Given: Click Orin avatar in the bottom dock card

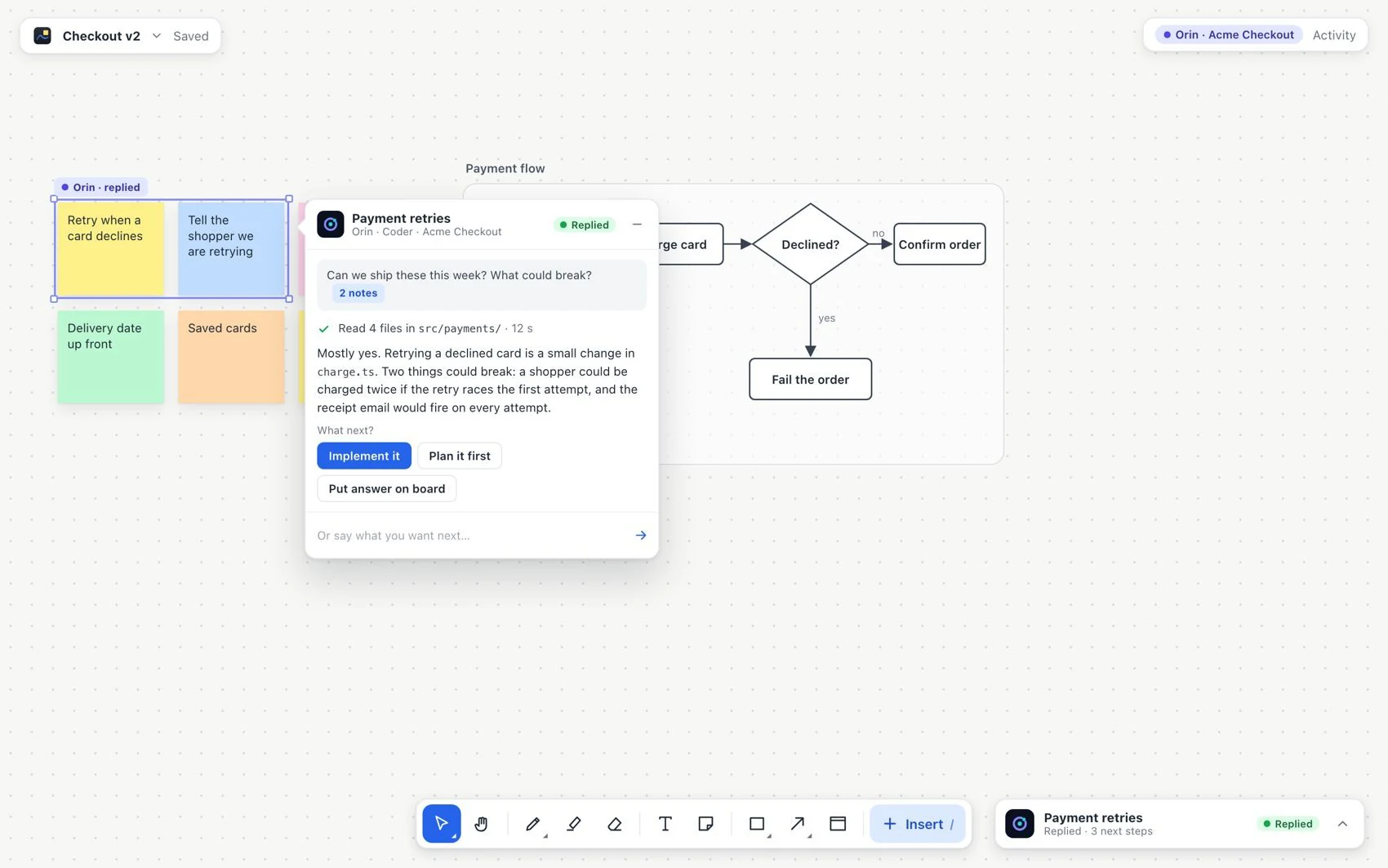Looking at the screenshot, I should pyautogui.click(x=1020, y=824).
